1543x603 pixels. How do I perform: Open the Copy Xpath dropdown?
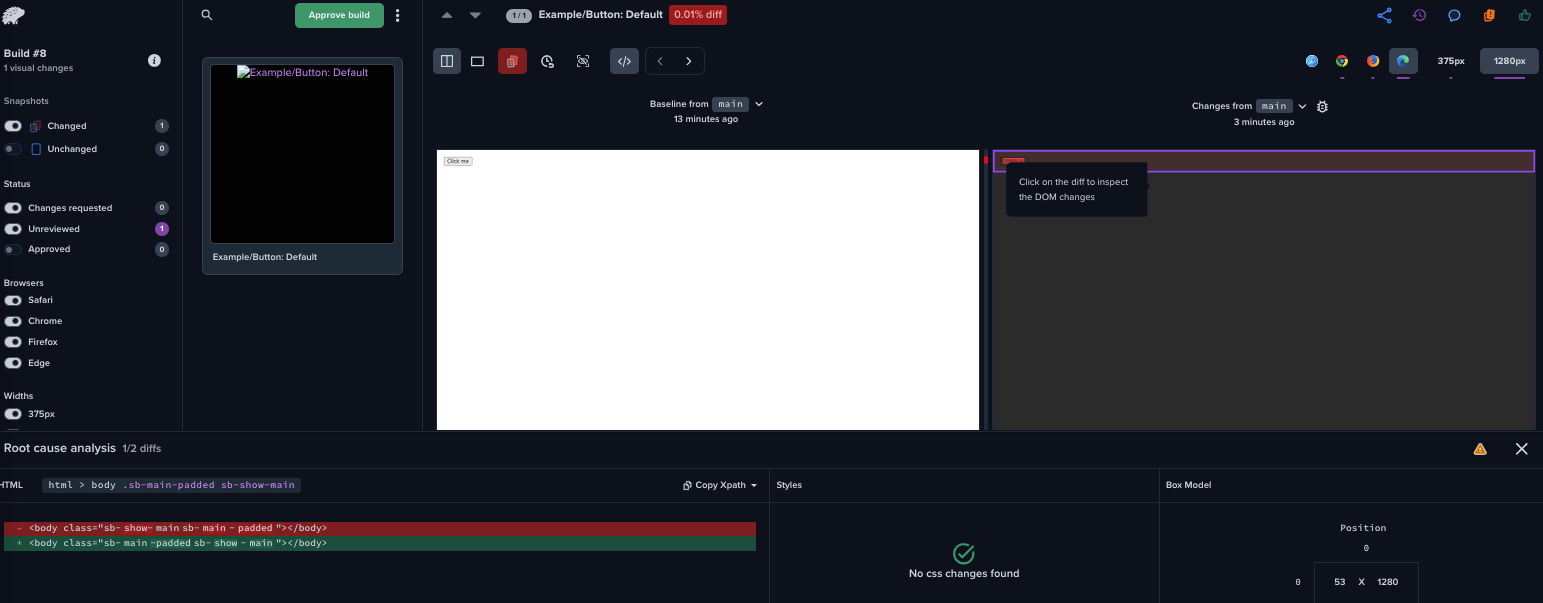[x=720, y=485]
